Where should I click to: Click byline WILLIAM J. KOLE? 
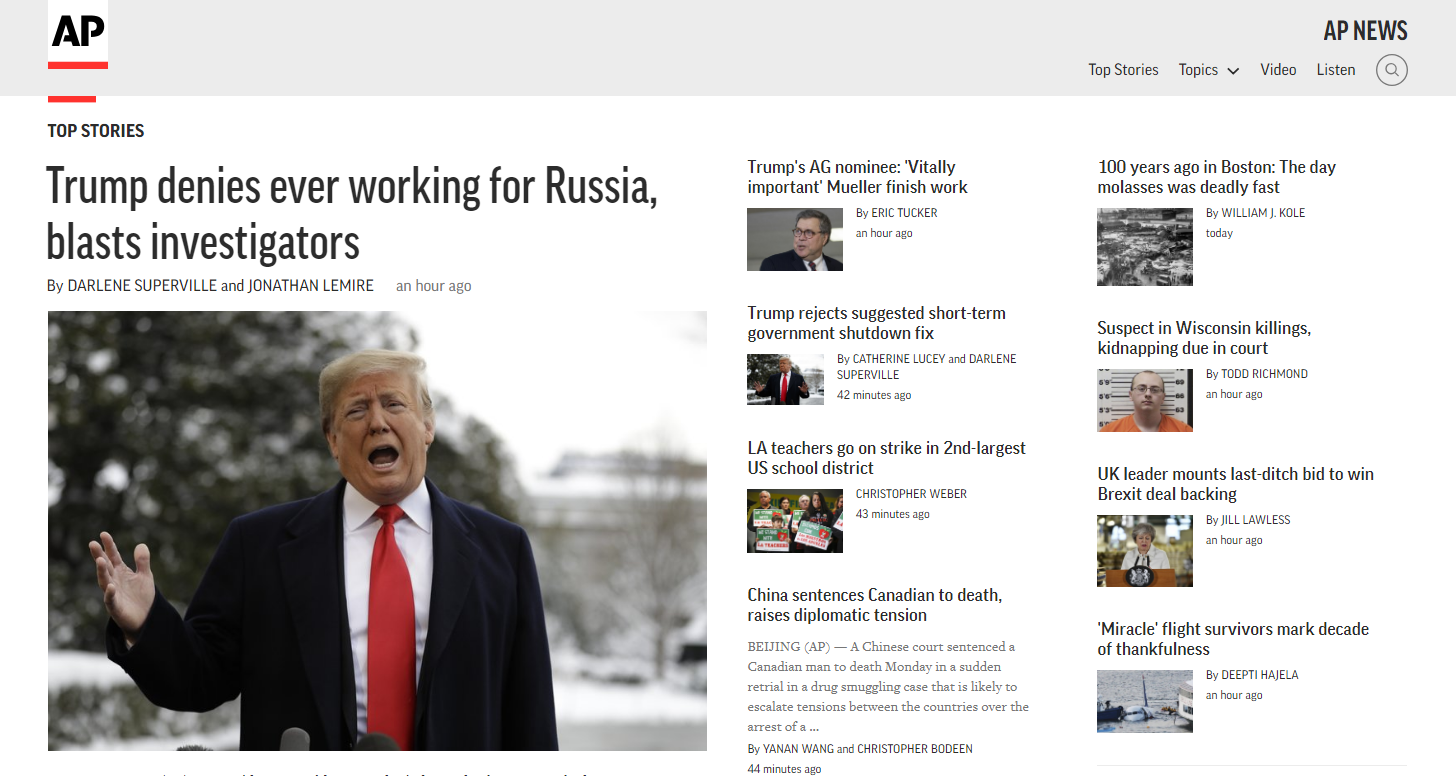pos(1263,213)
